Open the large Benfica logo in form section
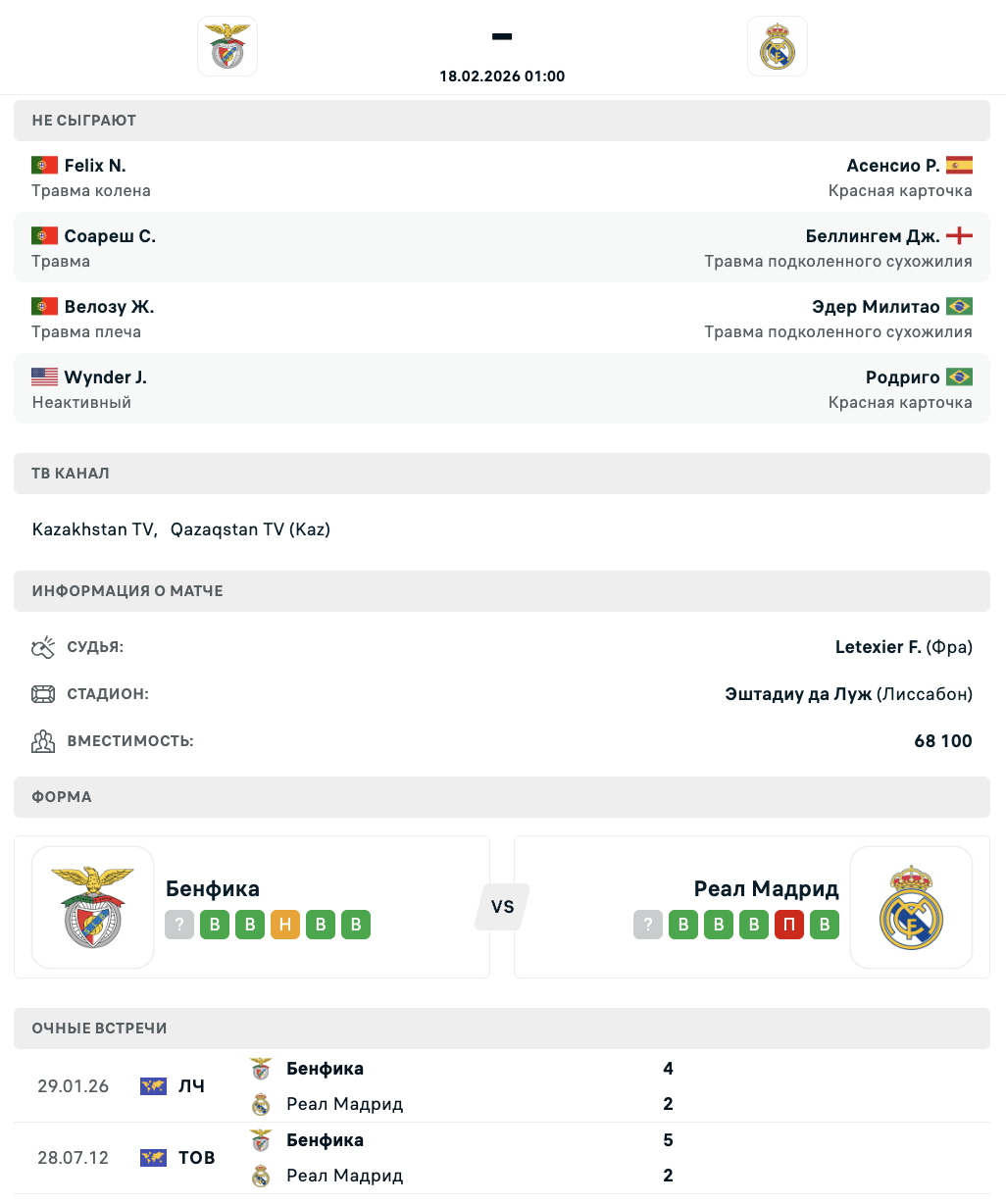 93,907
